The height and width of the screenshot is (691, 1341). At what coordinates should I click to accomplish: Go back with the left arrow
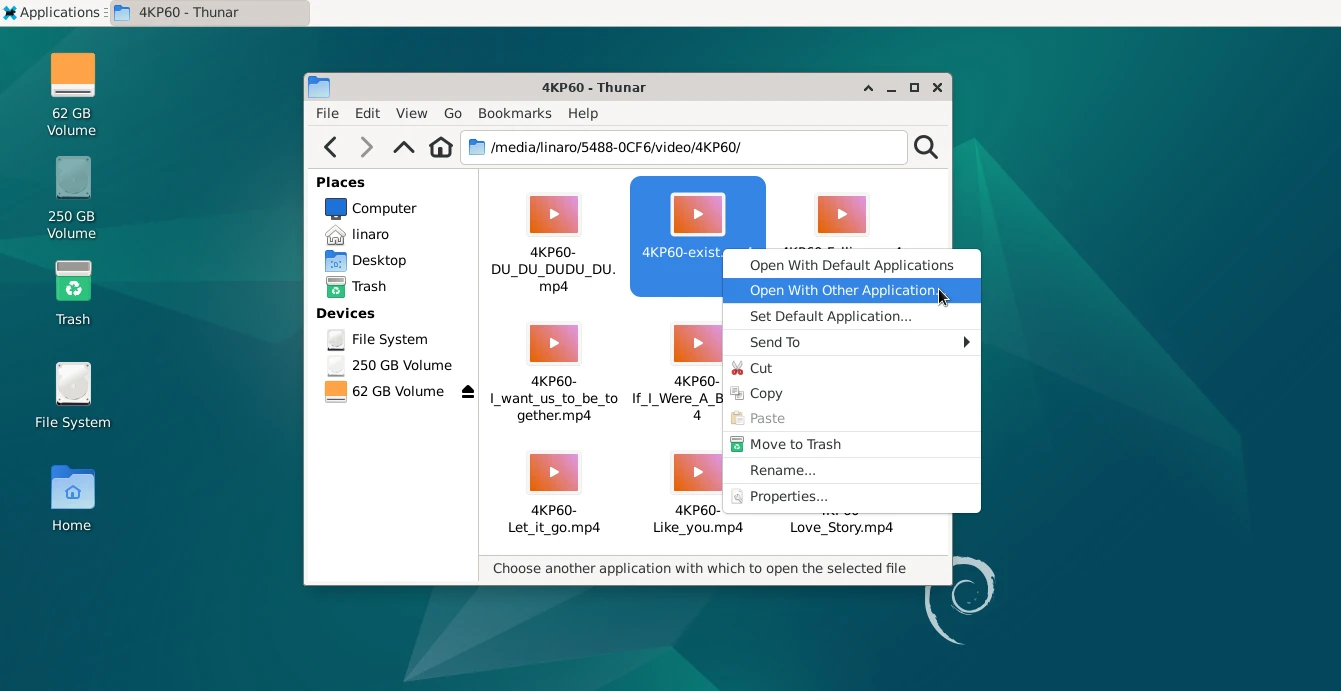[330, 147]
